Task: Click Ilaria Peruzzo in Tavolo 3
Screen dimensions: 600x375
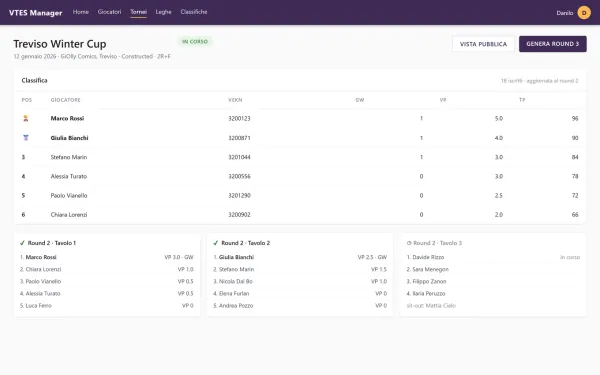Action: click(429, 293)
